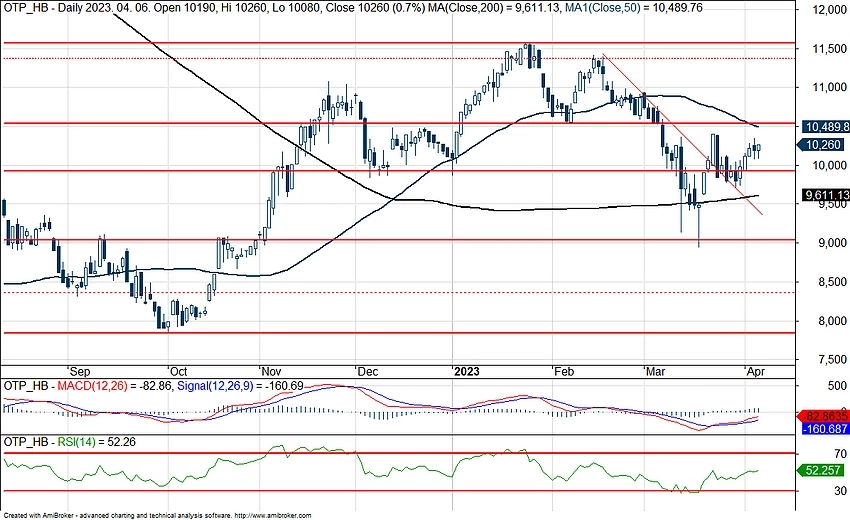This screenshot has height=520, width=850.
Task: Click the 8,500 price axis label
Action: pos(832,282)
